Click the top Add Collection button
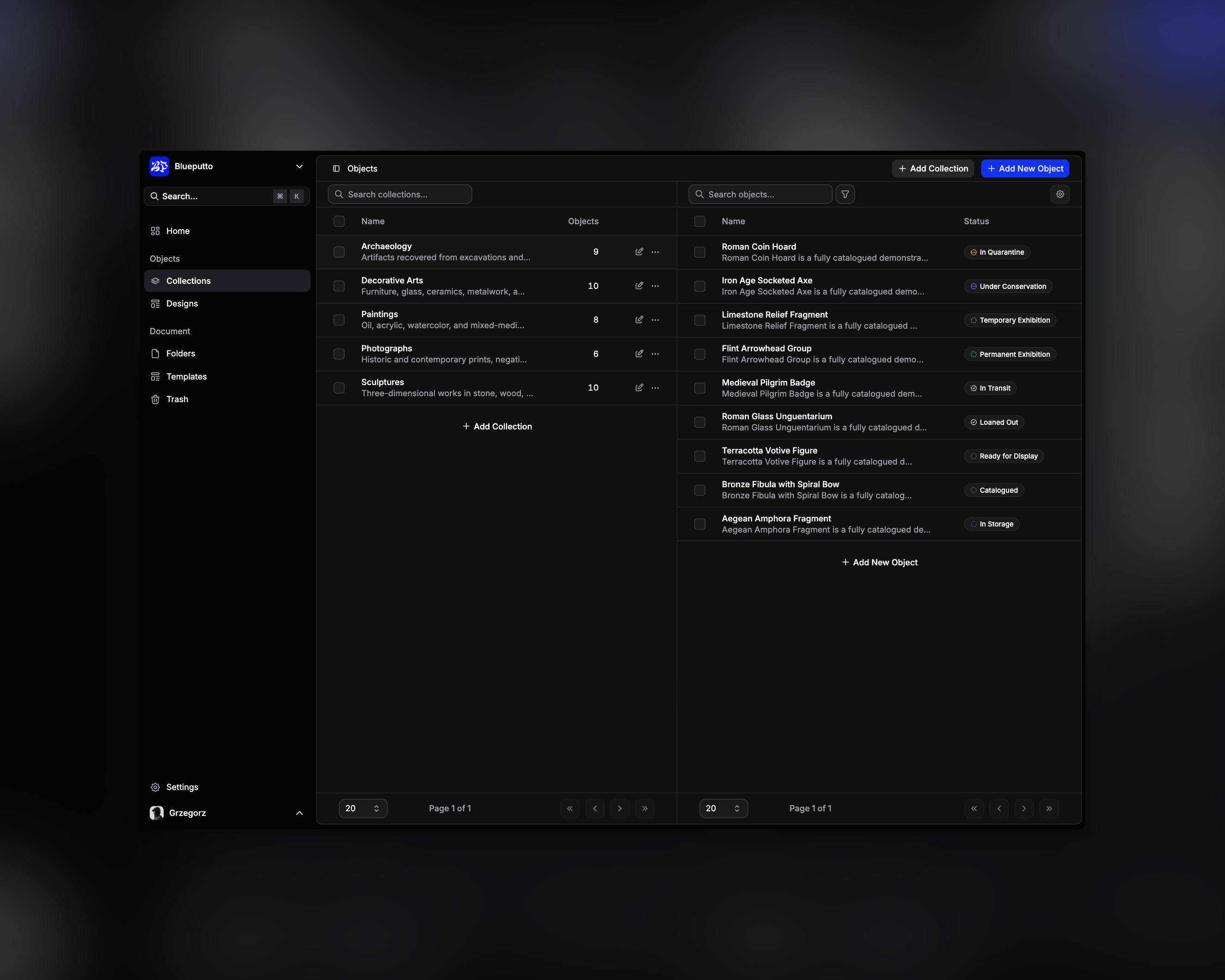The width and height of the screenshot is (1225, 980). [x=933, y=169]
